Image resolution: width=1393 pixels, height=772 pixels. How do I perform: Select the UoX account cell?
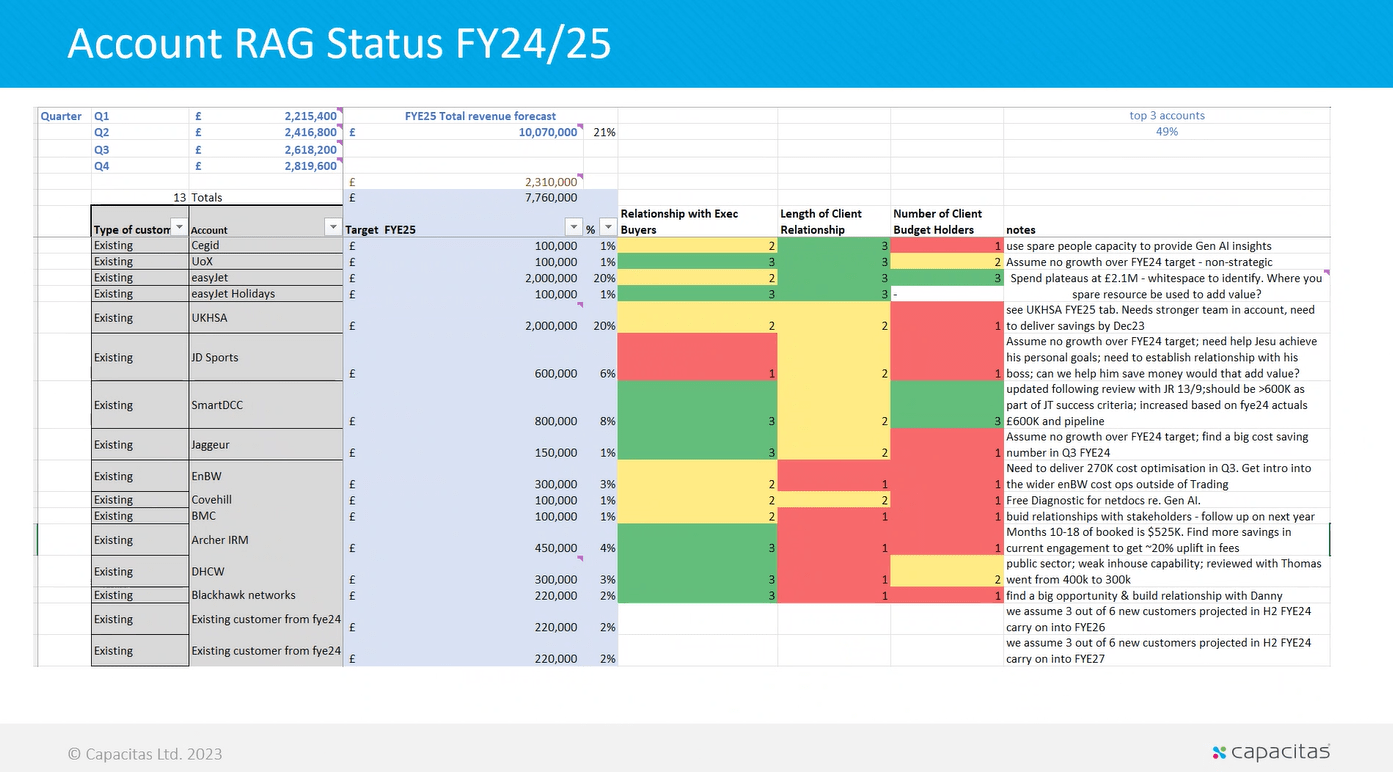tap(266, 261)
